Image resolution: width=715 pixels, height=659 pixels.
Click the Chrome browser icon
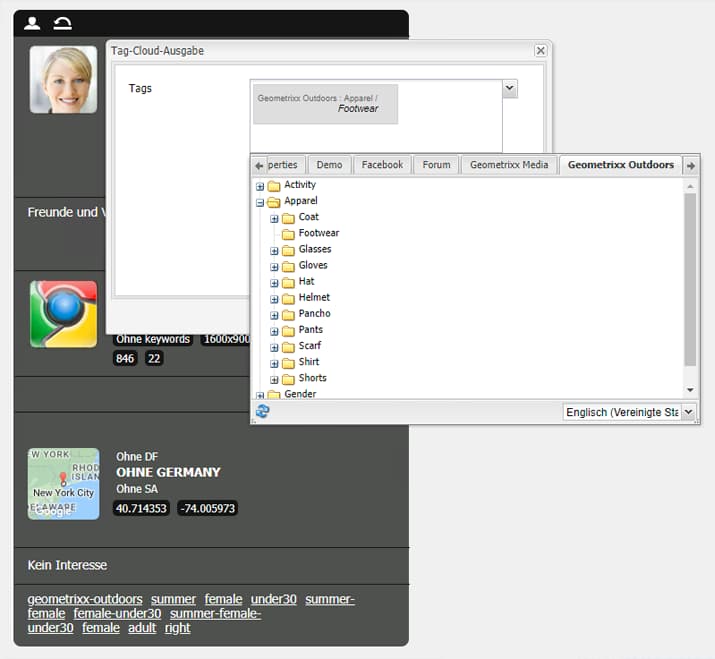click(x=63, y=314)
